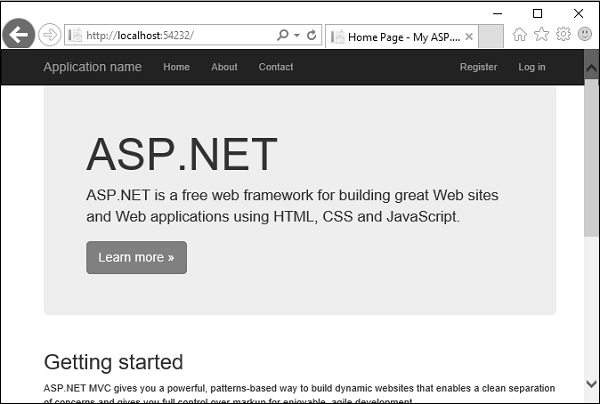600x404 pixels.
Task: Open the browser Home icon
Action: pyautogui.click(x=519, y=35)
